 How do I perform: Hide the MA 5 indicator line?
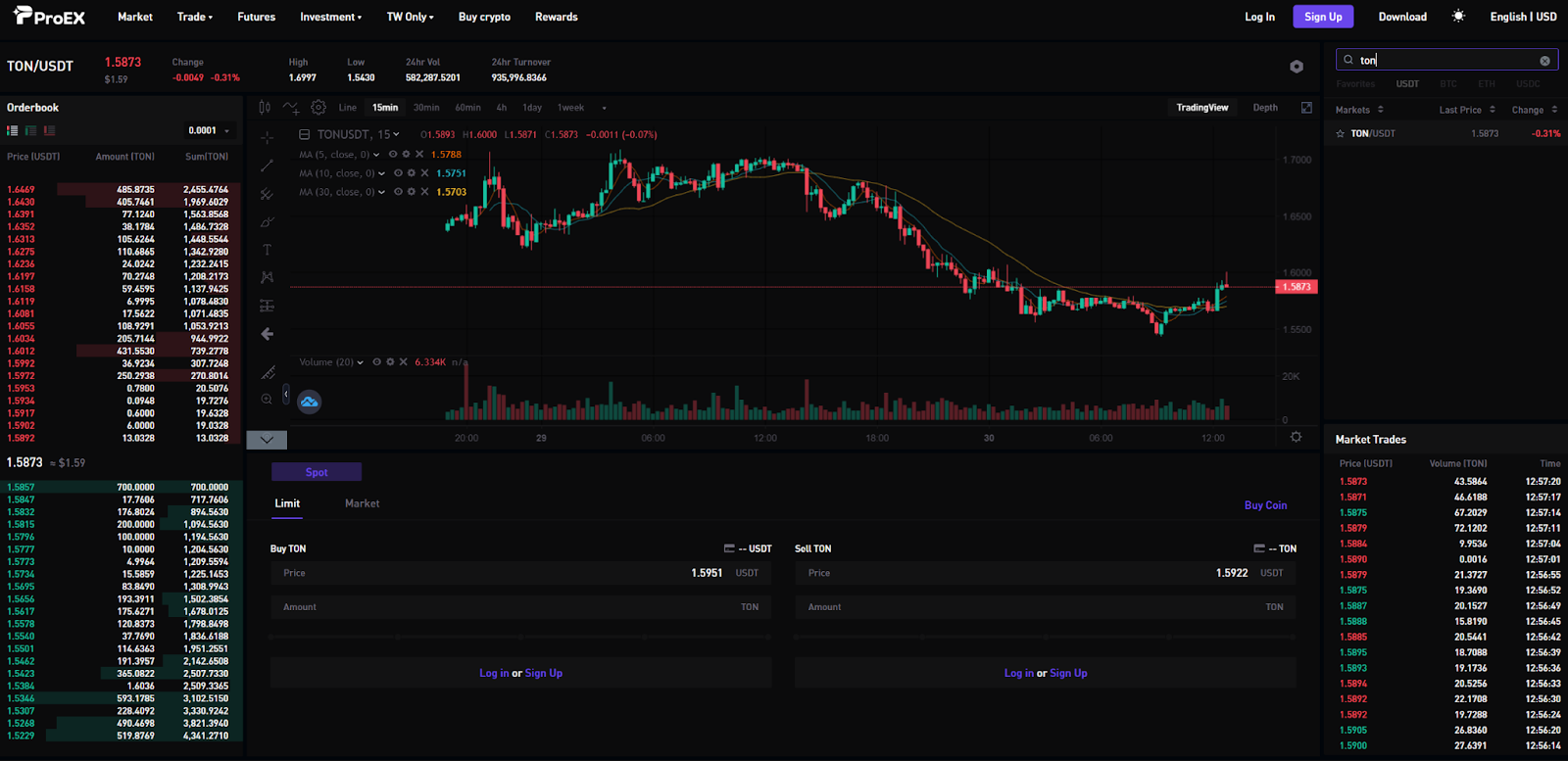393,155
